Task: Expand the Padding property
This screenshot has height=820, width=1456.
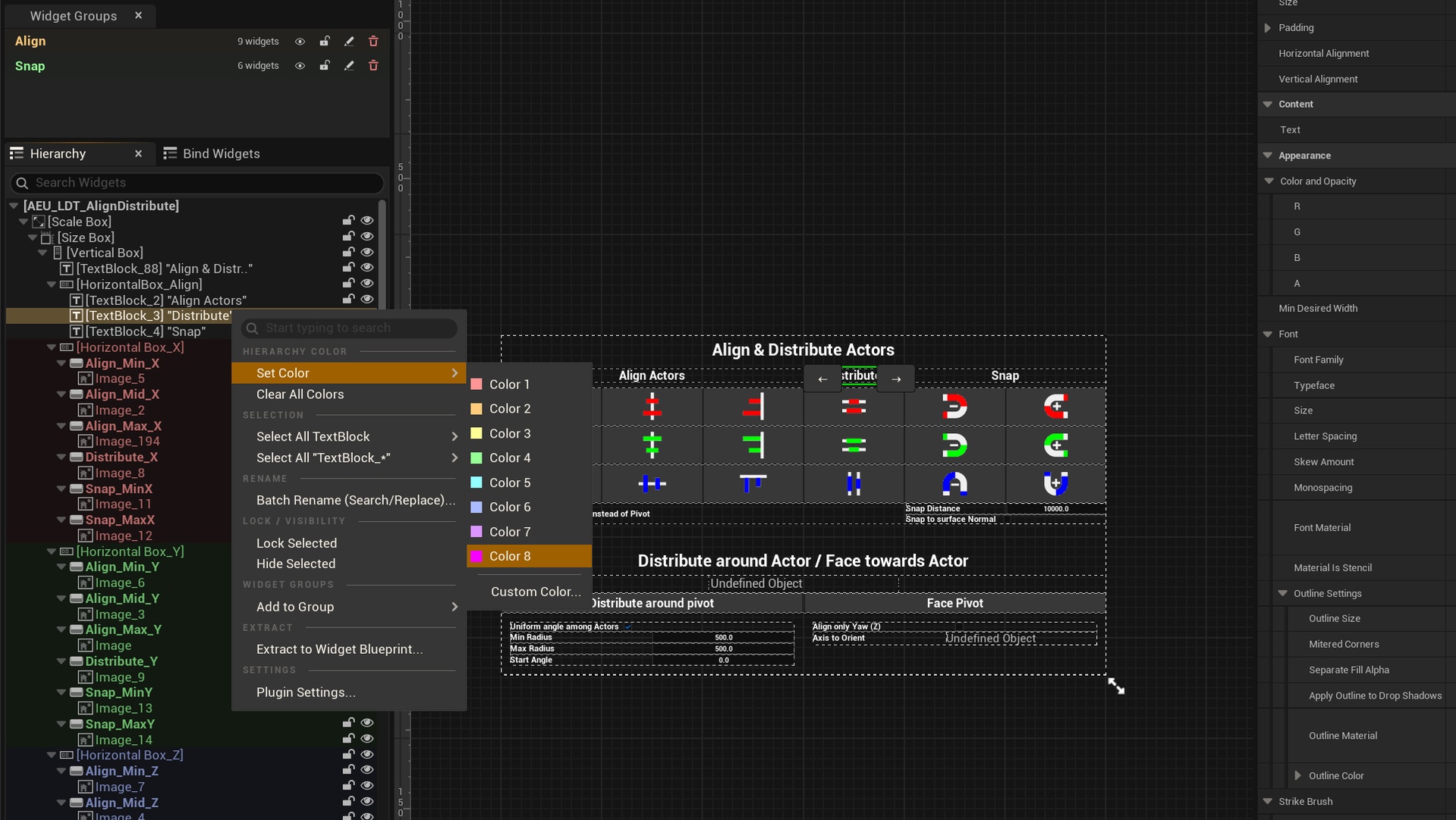Action: pos(1268,28)
